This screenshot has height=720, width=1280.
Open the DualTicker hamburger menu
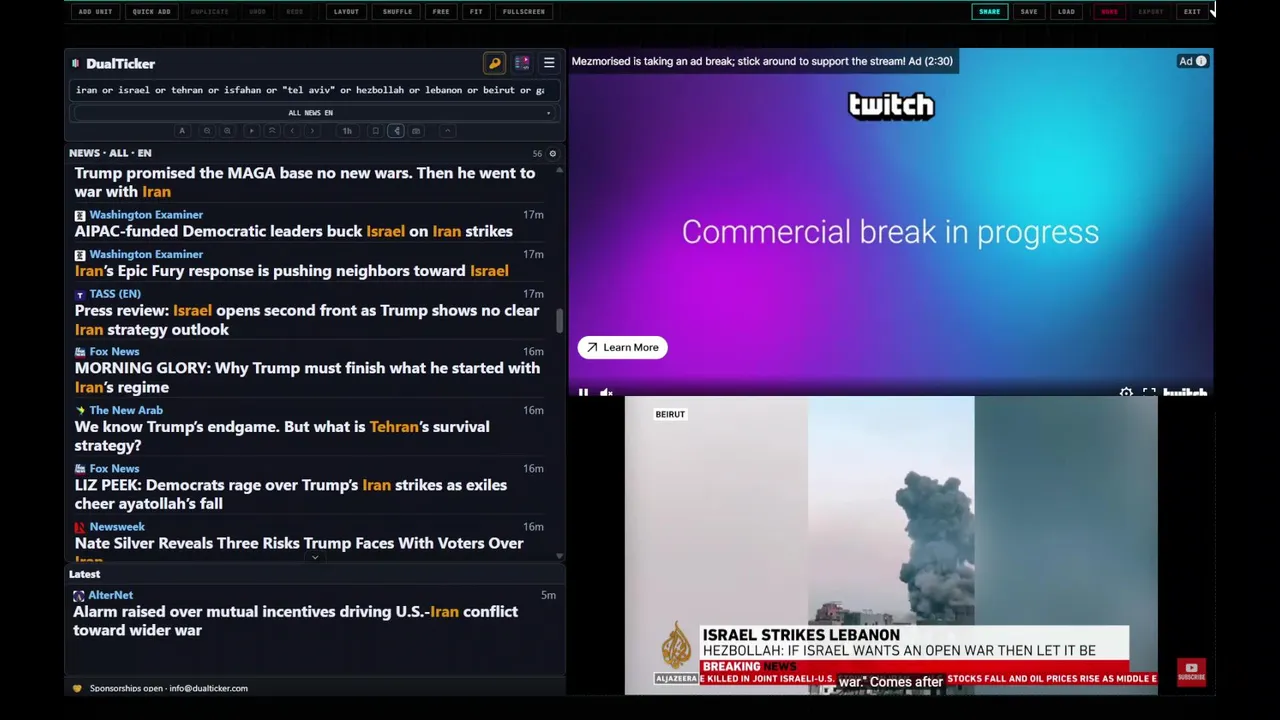click(x=549, y=63)
